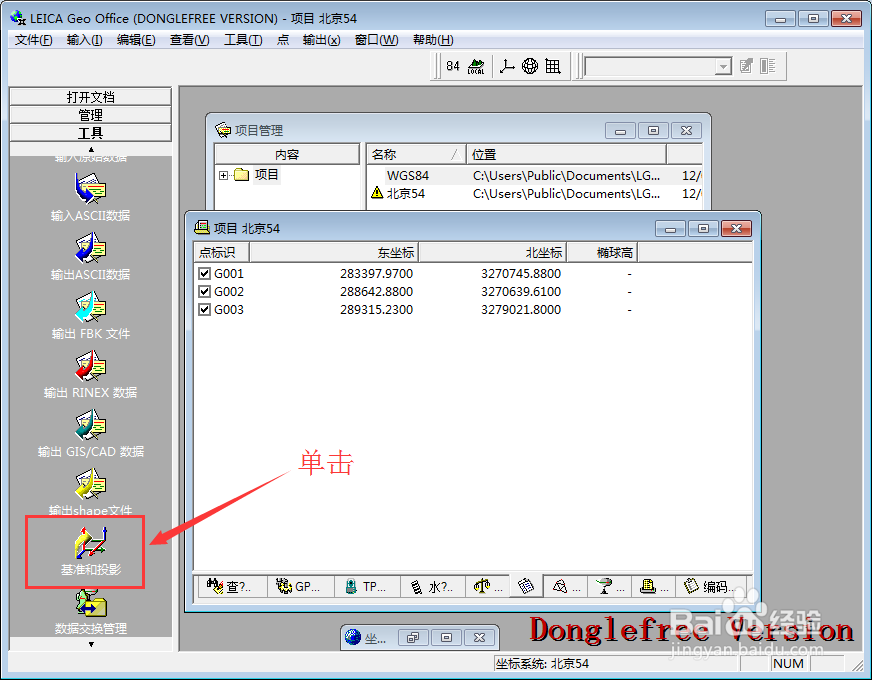Click the 椭球高 column header
The width and height of the screenshot is (872, 680).
coord(602,252)
